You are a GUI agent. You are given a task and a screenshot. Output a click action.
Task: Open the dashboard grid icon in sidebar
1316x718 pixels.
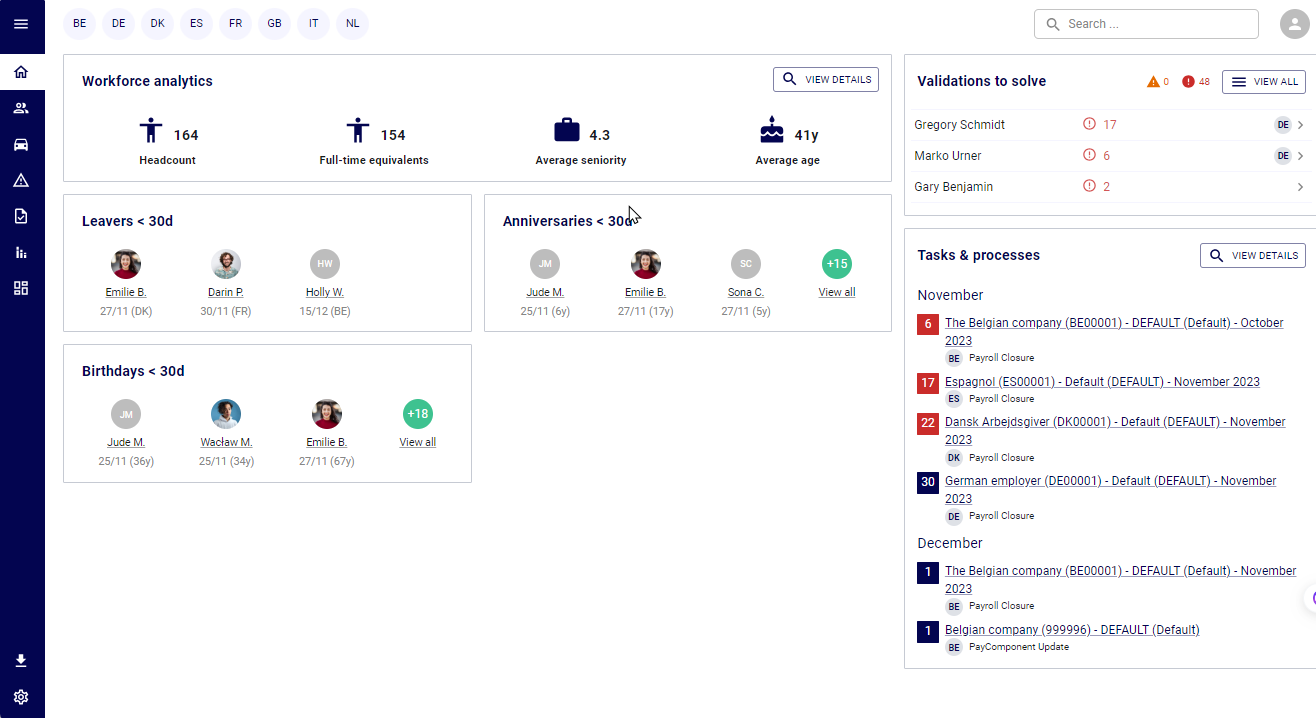pyautogui.click(x=21, y=288)
